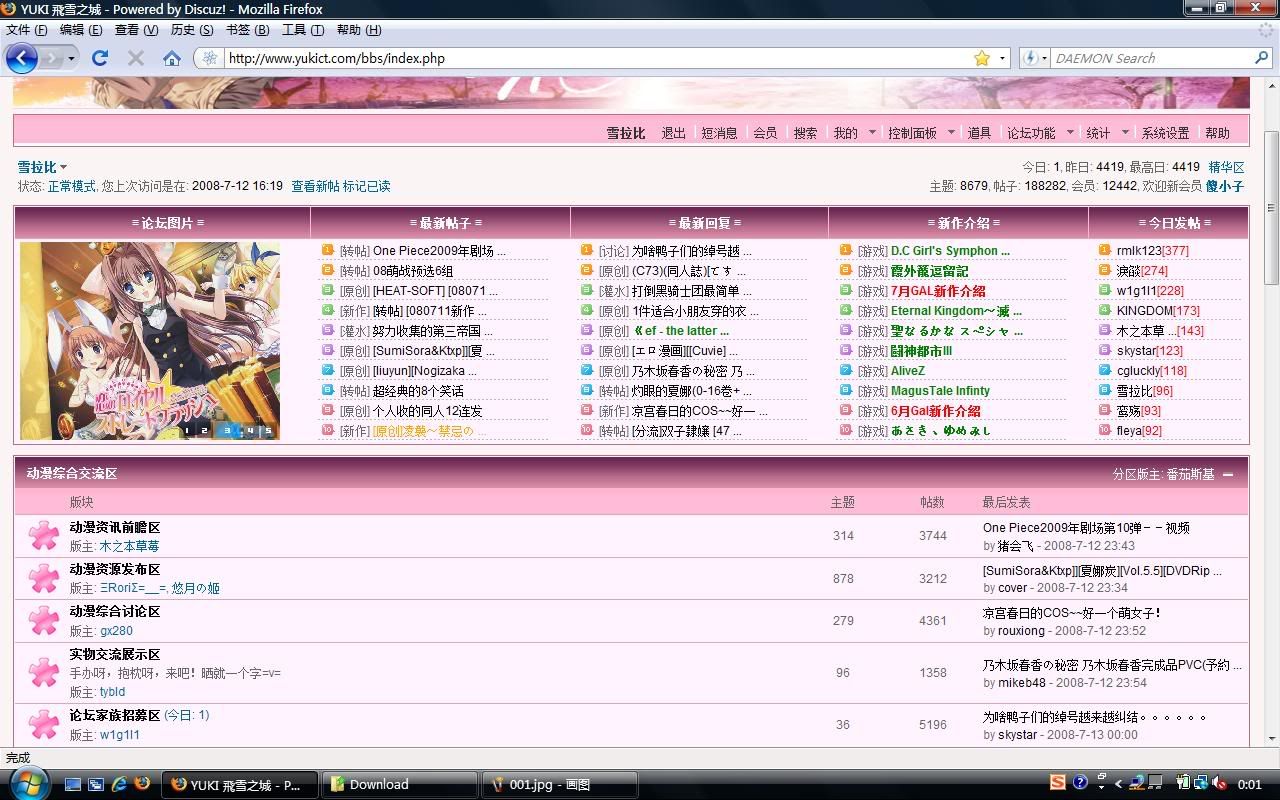The height and width of the screenshot is (800, 1280).
Task: Click the Forward navigation arrow
Action: 51,58
